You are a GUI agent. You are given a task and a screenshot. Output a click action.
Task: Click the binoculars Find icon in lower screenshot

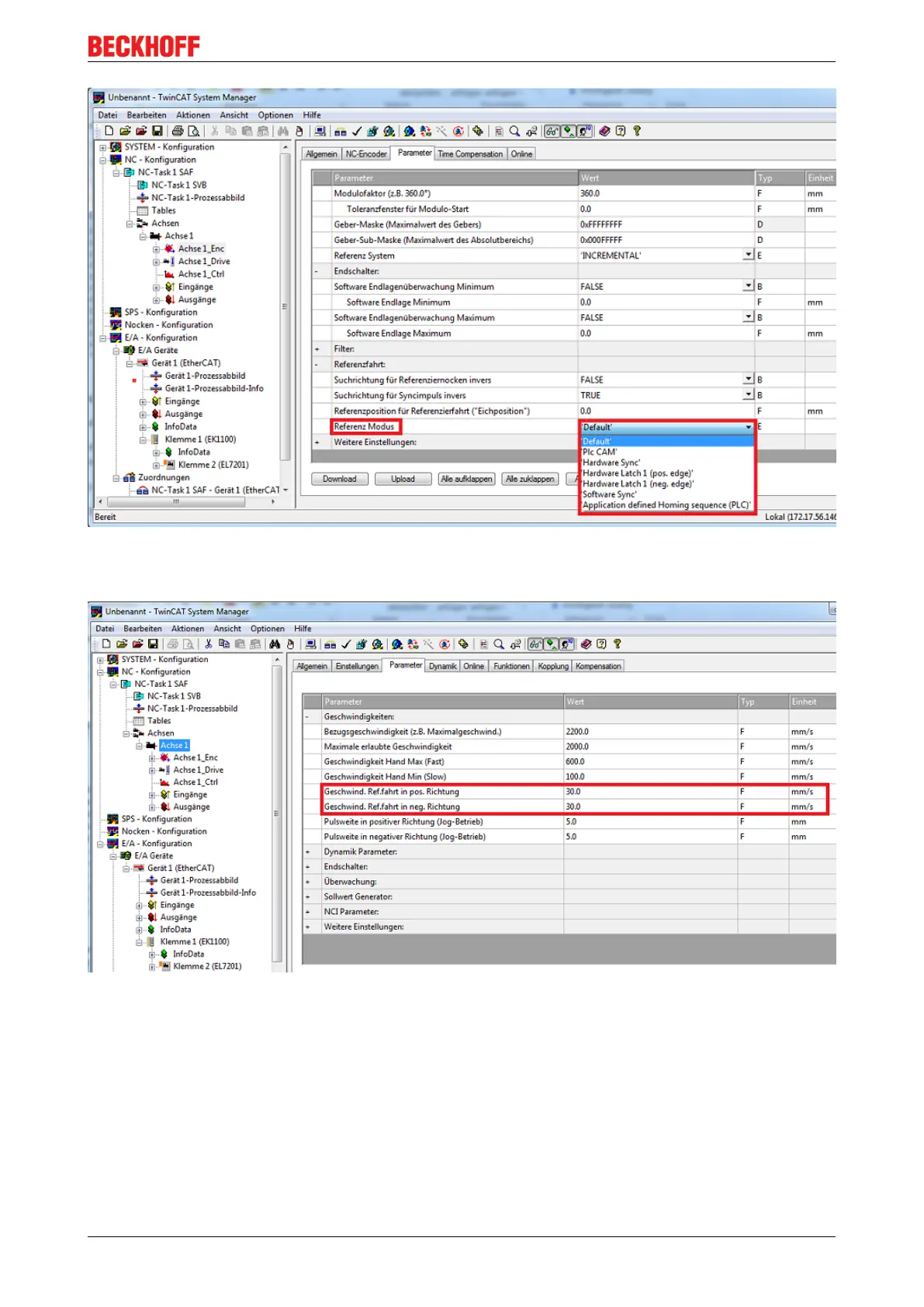275,644
